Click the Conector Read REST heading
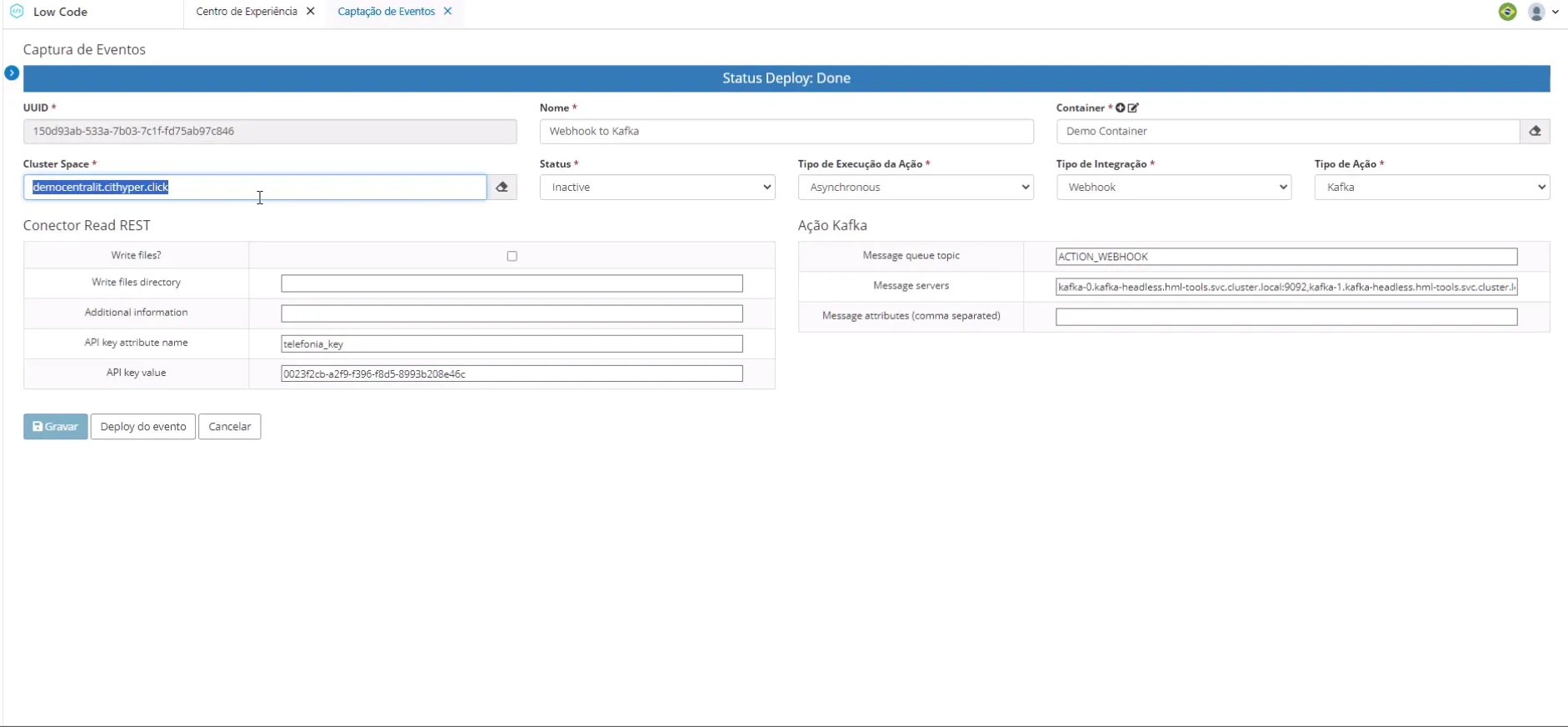Image resolution: width=1568 pixels, height=727 pixels. click(x=87, y=226)
